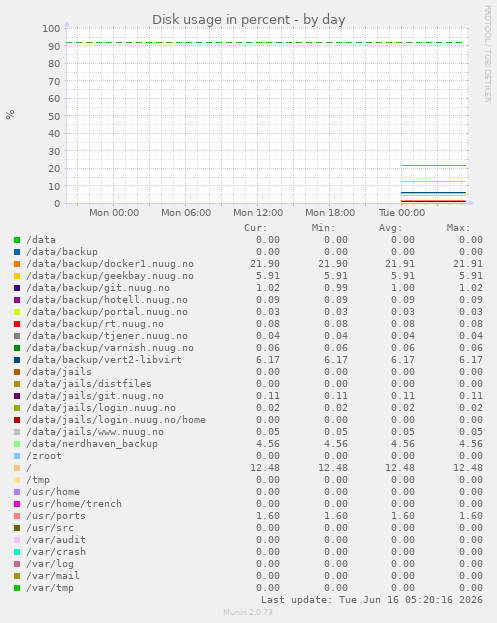This screenshot has width=497, height=623.
Task: Click the /data/jails/distfiles label
Action: [89, 384]
